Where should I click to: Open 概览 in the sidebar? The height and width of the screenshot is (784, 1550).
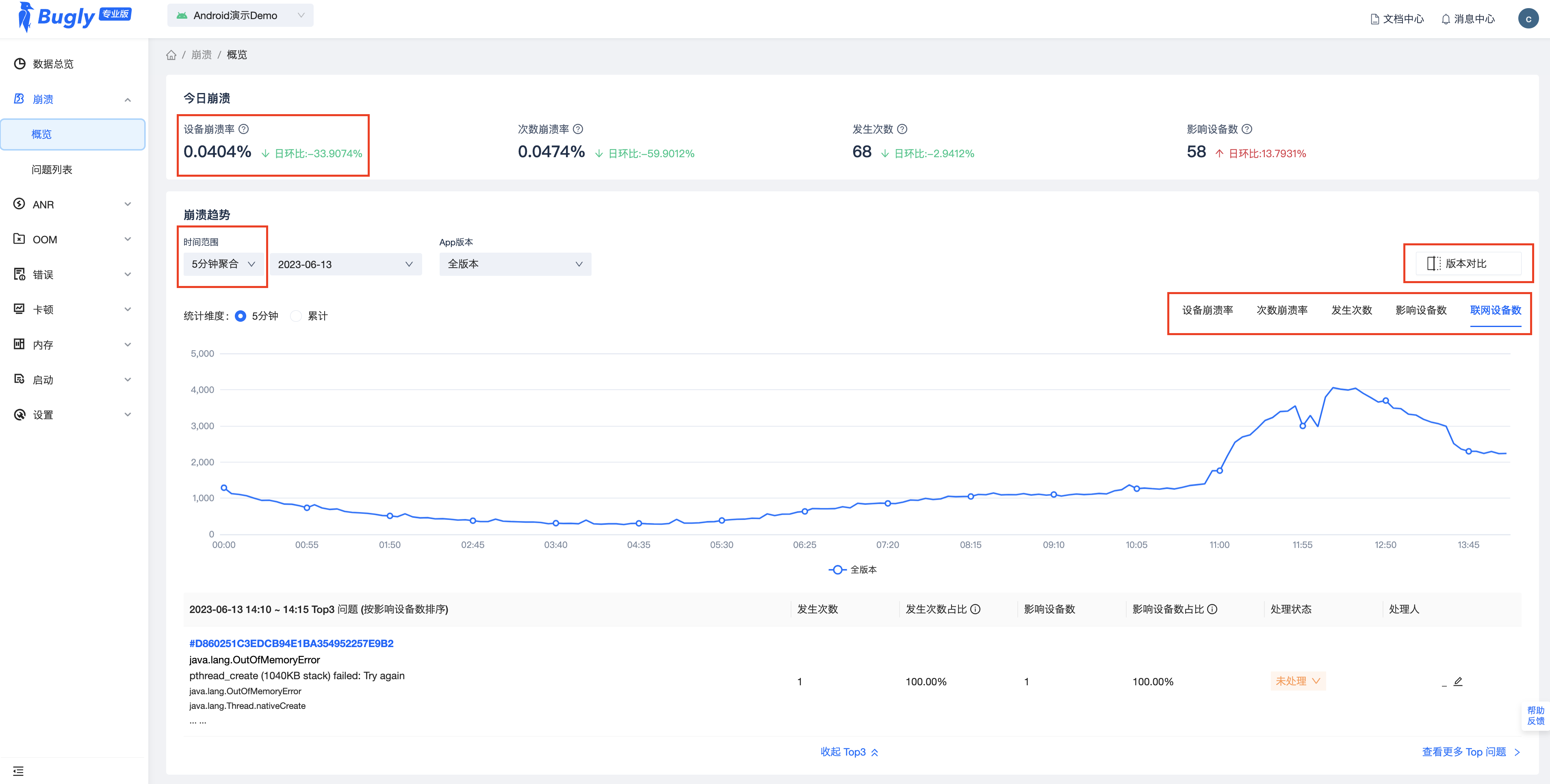click(73, 134)
